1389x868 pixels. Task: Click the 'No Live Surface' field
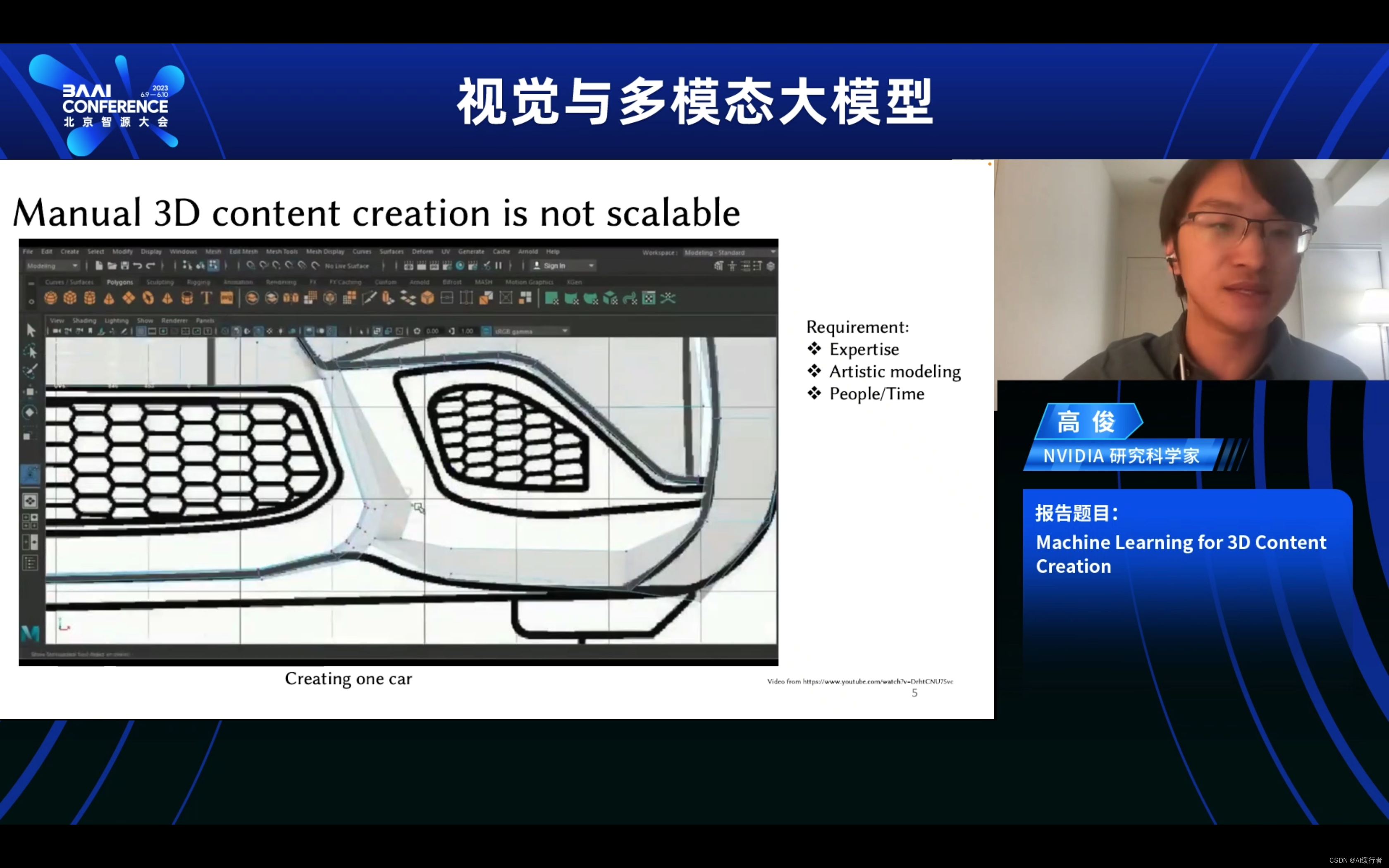coord(347,266)
